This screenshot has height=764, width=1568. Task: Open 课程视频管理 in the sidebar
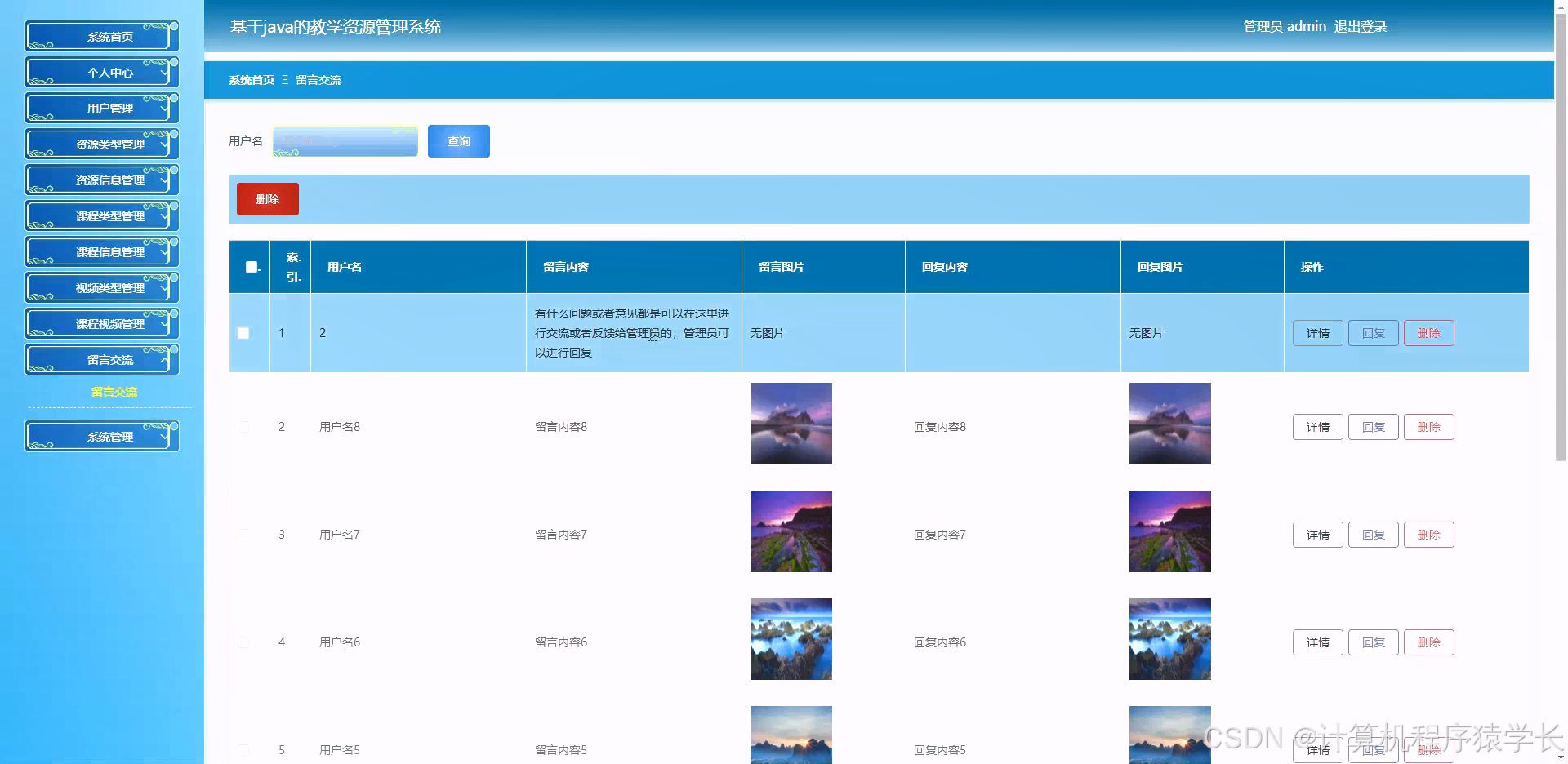pyautogui.click(x=101, y=323)
